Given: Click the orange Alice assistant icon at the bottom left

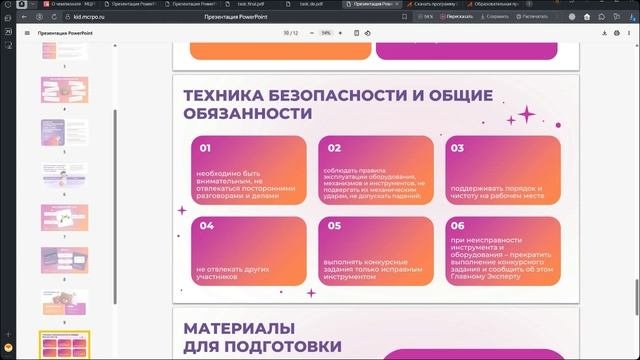Looking at the screenshot, I should [x=8, y=348].
